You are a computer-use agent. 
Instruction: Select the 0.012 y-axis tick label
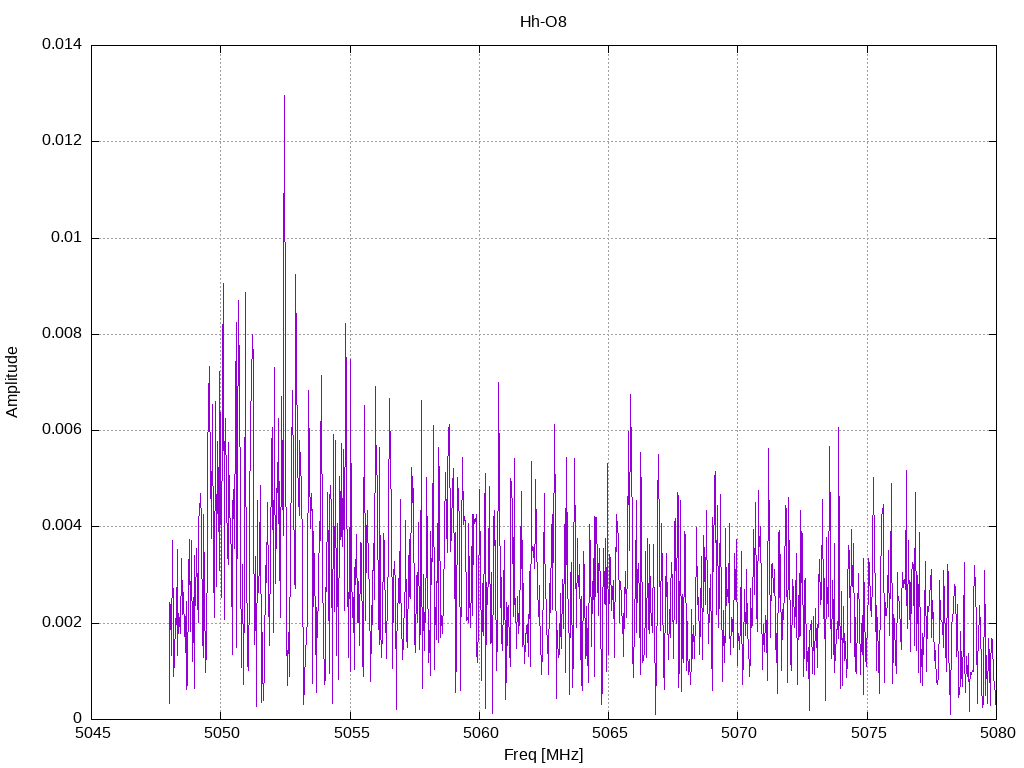[x=61, y=141]
